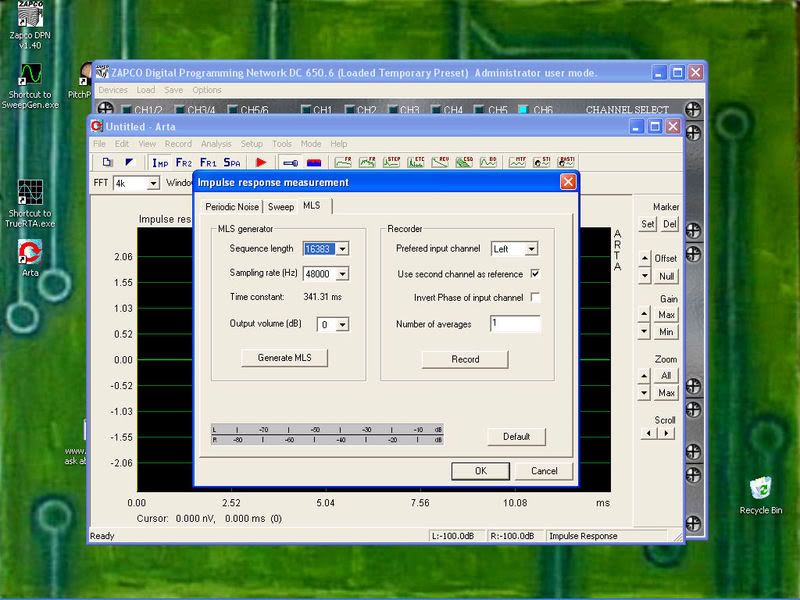Toggle the CH5 checkbox in ZAPCO window
This screenshot has width=800, height=600.
point(479,109)
